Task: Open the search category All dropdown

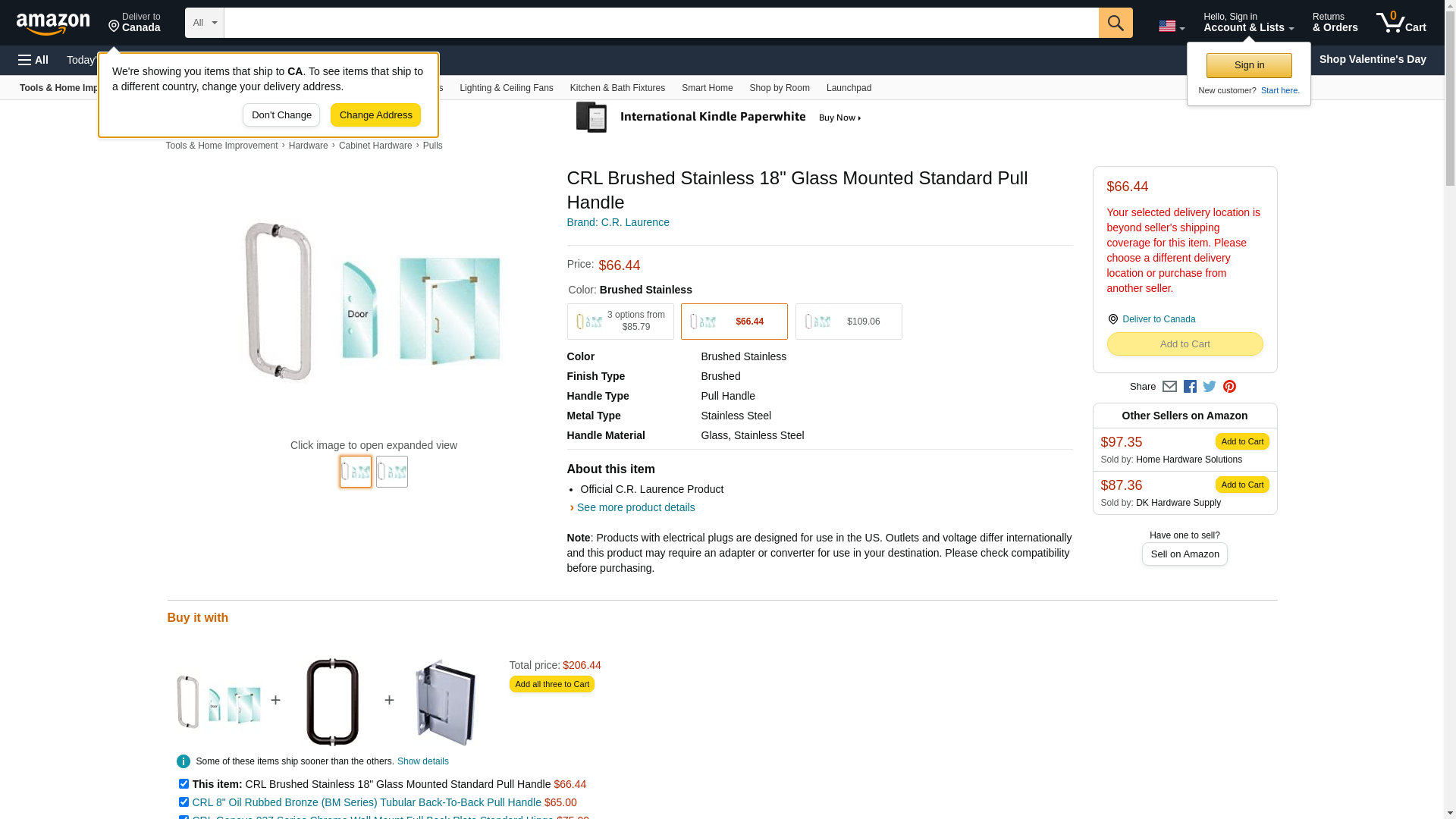Action: click(204, 23)
